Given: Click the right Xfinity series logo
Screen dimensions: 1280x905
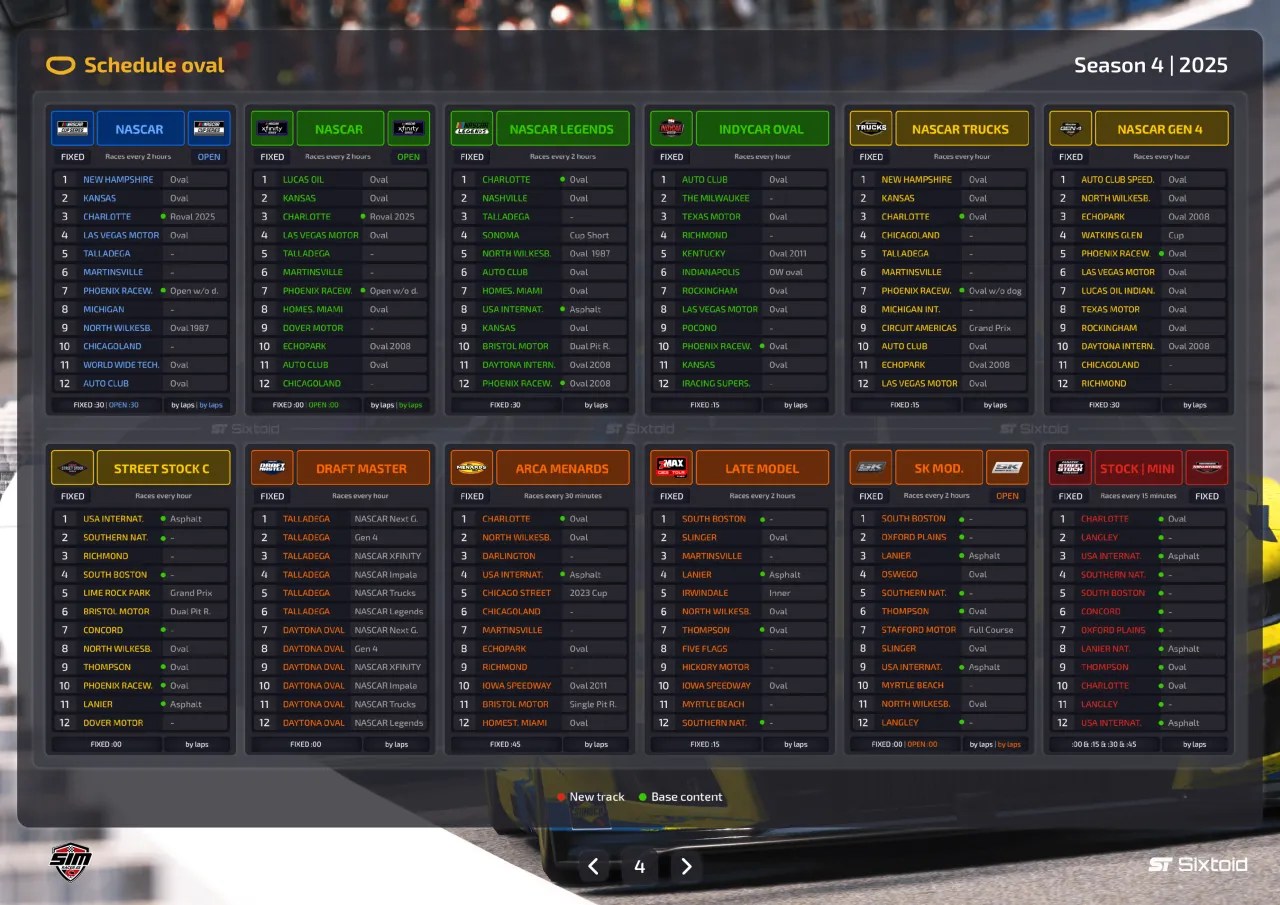Looking at the screenshot, I should (408, 129).
